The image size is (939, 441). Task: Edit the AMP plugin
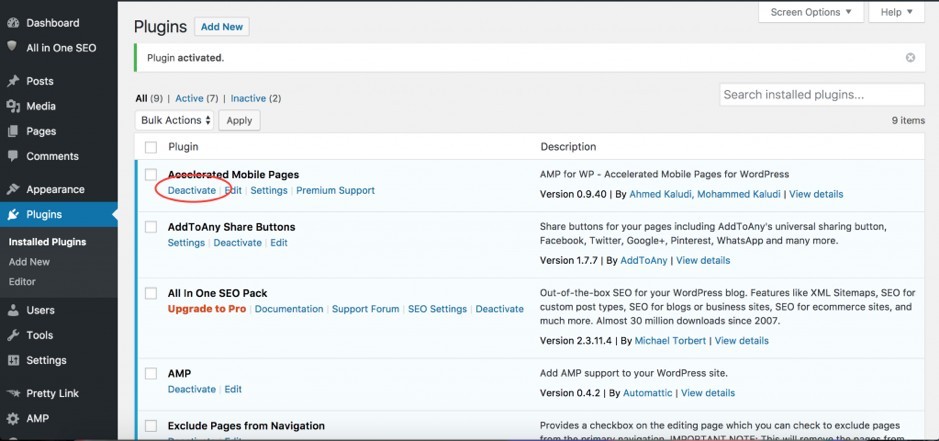coord(233,389)
